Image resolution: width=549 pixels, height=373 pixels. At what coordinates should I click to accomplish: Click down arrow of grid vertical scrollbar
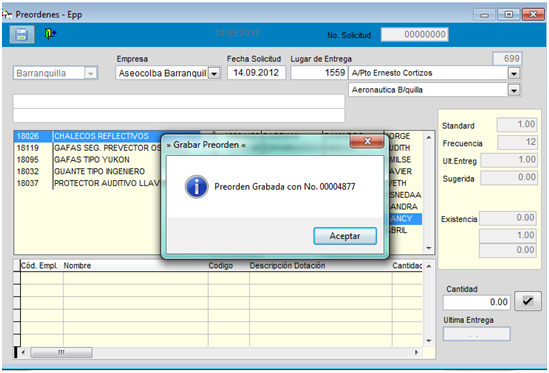pos(429,341)
